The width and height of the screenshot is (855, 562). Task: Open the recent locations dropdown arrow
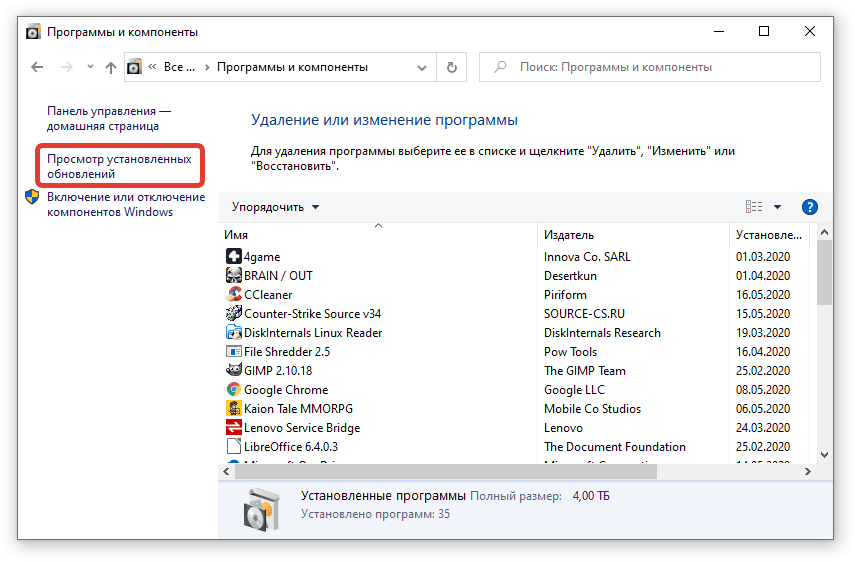coord(90,67)
